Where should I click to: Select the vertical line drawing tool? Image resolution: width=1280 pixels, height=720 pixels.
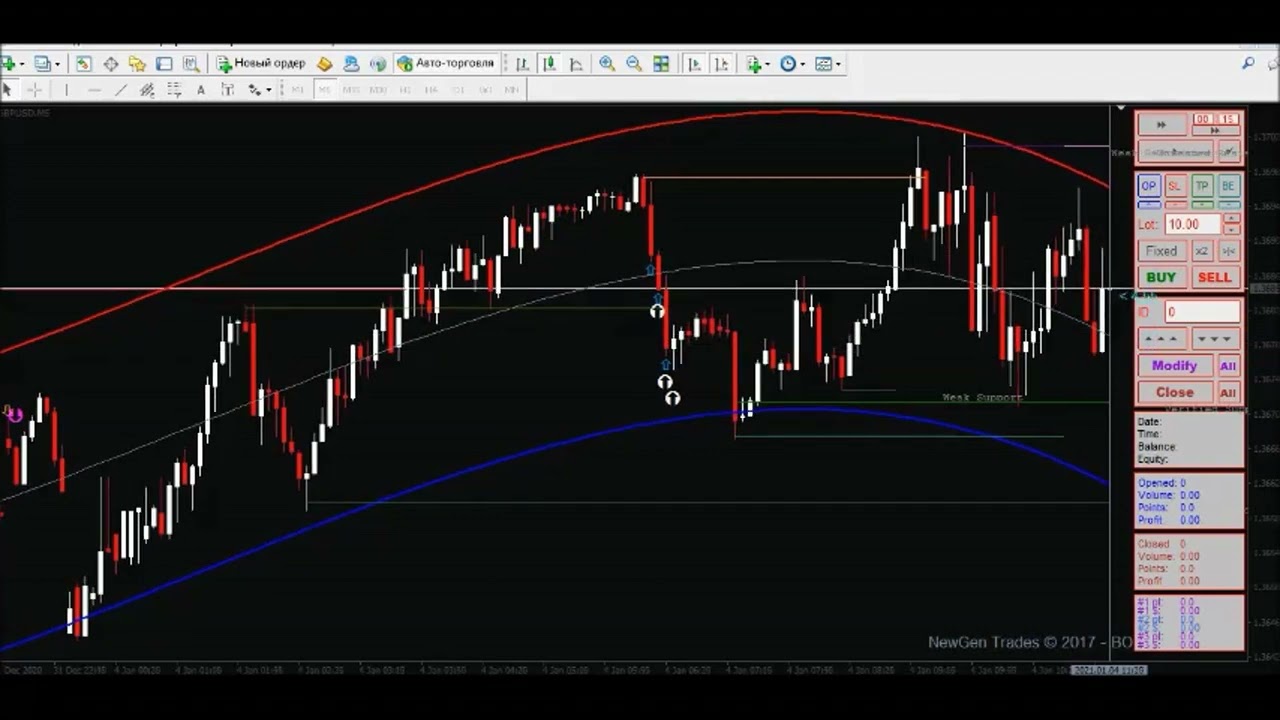click(66, 90)
